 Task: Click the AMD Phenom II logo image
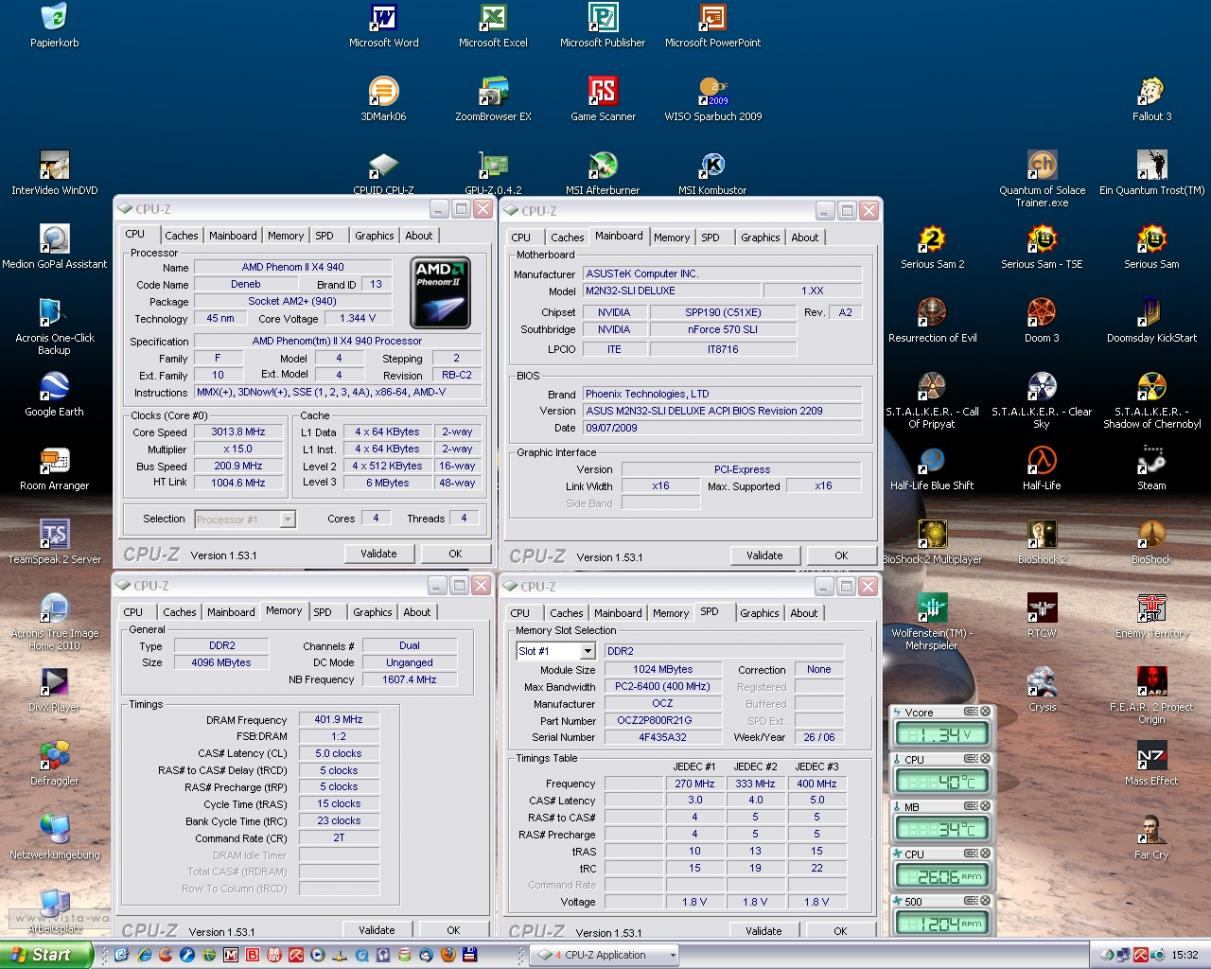tap(441, 292)
